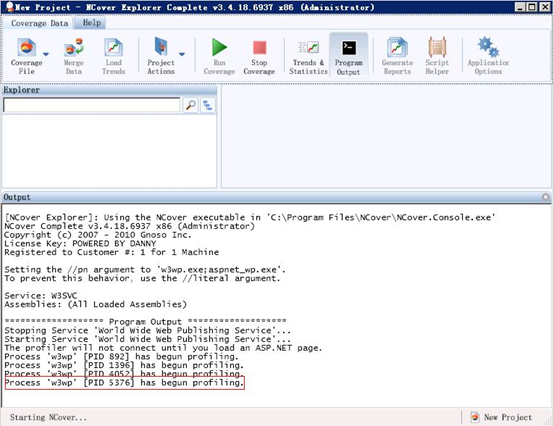Click the NCover app icon in title bar
Screen dimensions: 554x426
pos(10,7)
